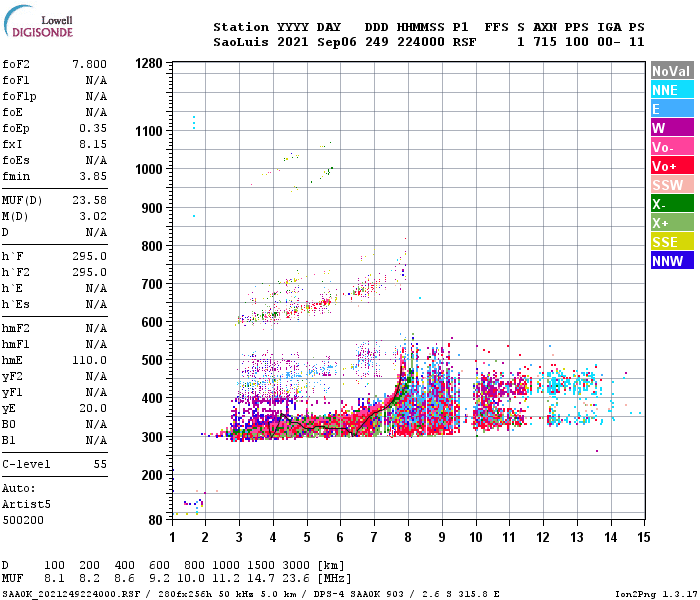Click the 15 MHz frequency axis label
The width and height of the screenshot is (700, 600).
tap(644, 537)
